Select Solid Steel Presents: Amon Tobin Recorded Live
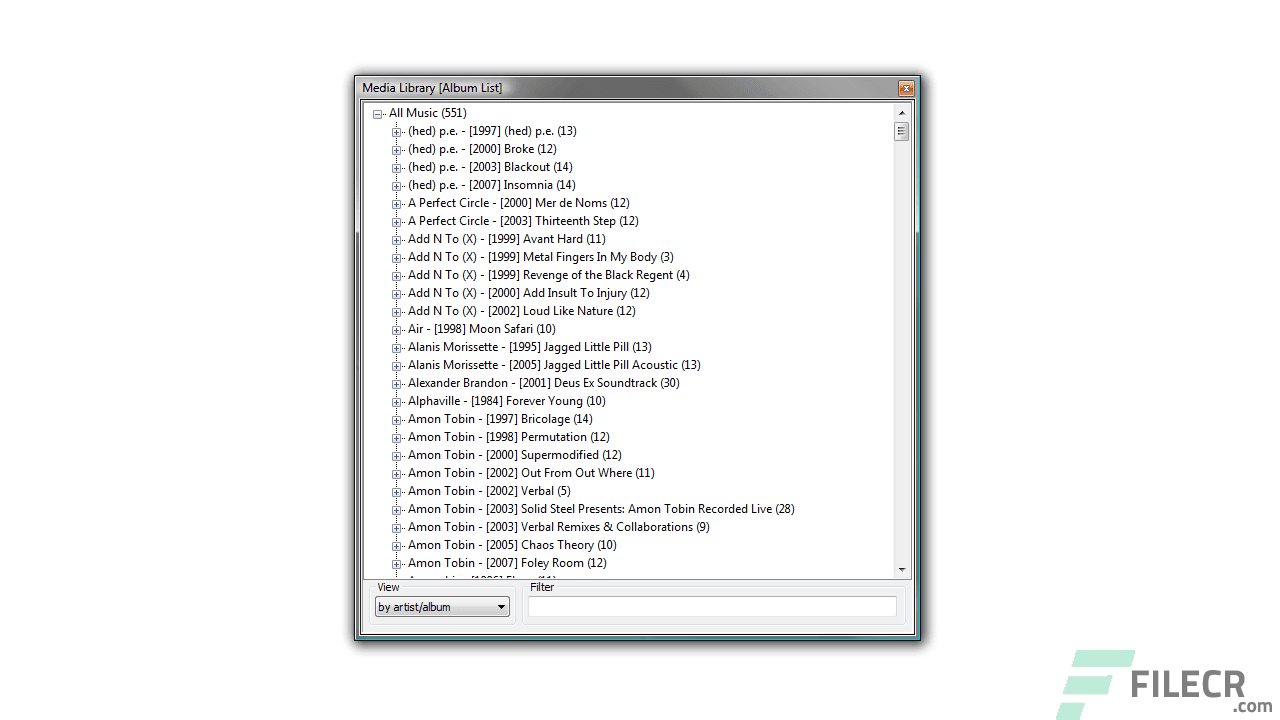Image resolution: width=1280 pixels, height=720 pixels. (x=601, y=509)
